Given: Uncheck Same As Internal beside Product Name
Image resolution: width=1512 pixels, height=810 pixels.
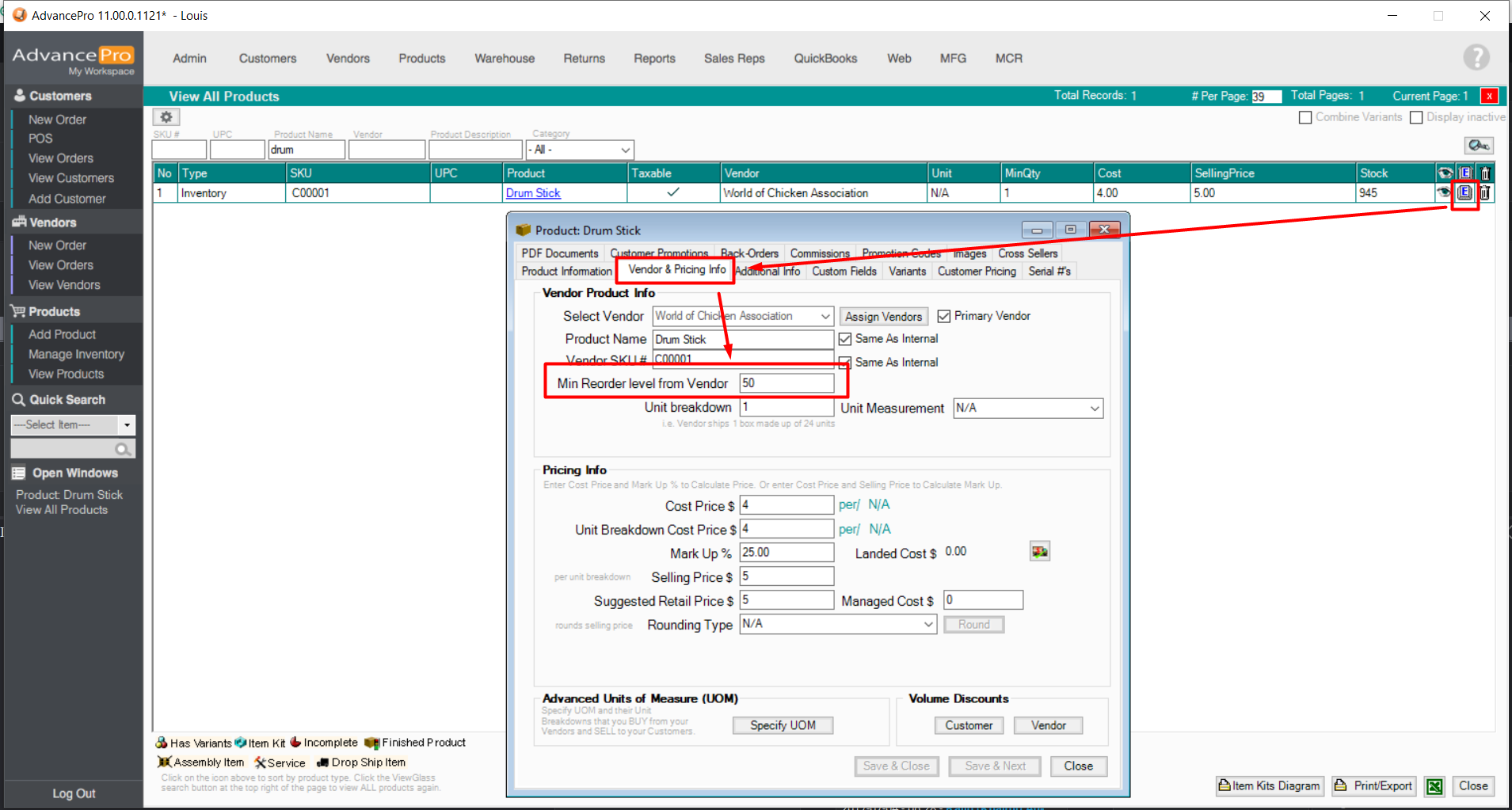Looking at the screenshot, I should point(845,339).
